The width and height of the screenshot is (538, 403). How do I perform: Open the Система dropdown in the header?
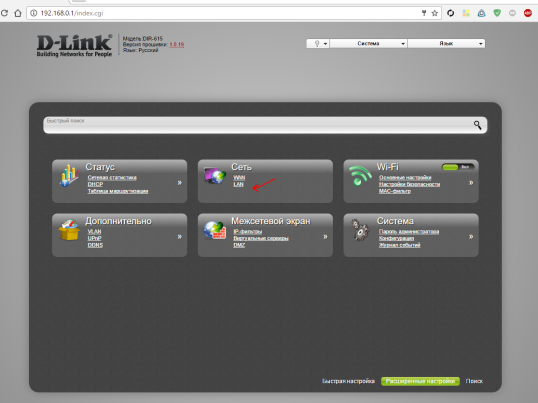pyautogui.click(x=369, y=44)
